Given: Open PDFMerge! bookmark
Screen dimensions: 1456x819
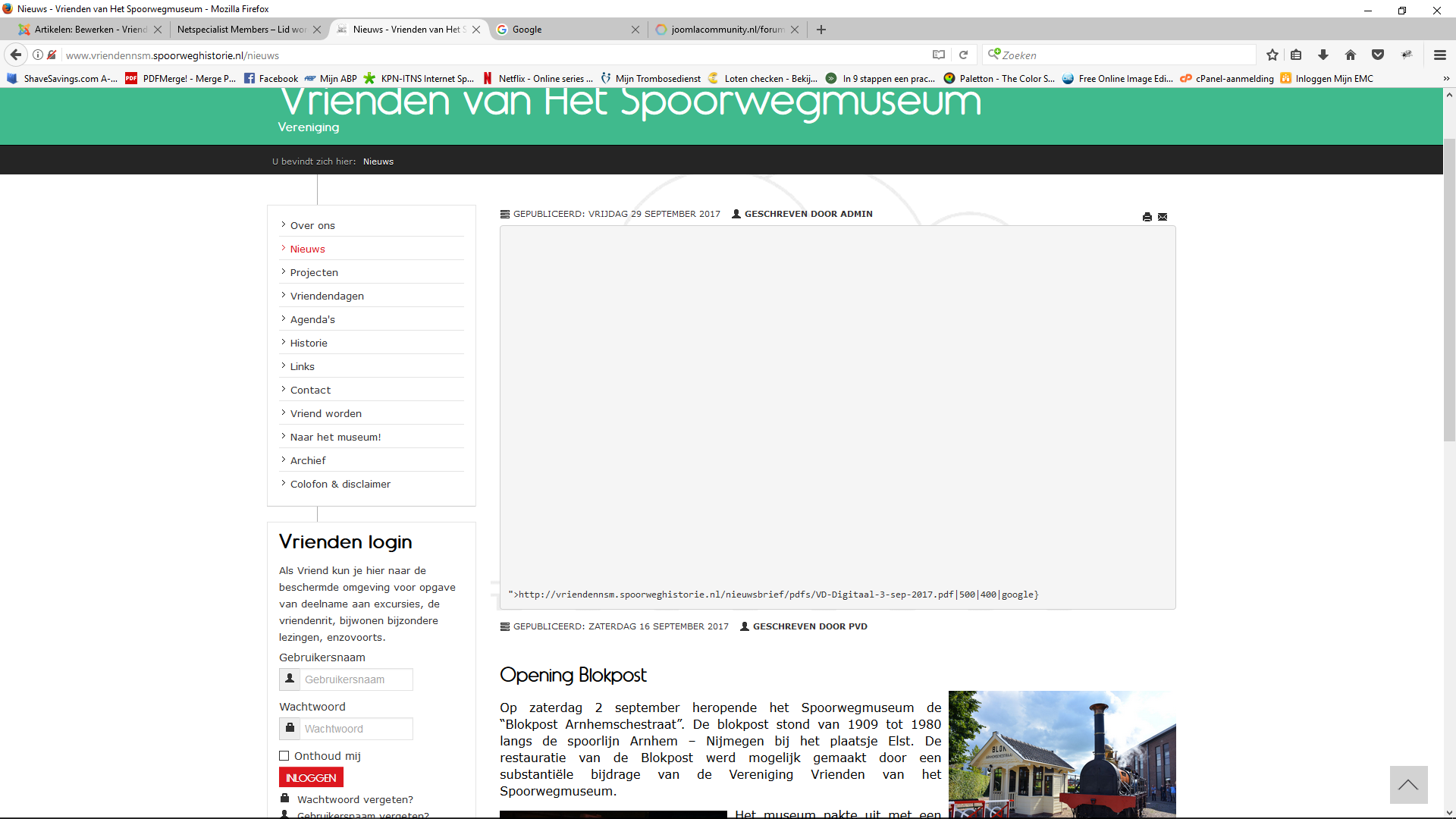Looking at the screenshot, I should 180,78.
